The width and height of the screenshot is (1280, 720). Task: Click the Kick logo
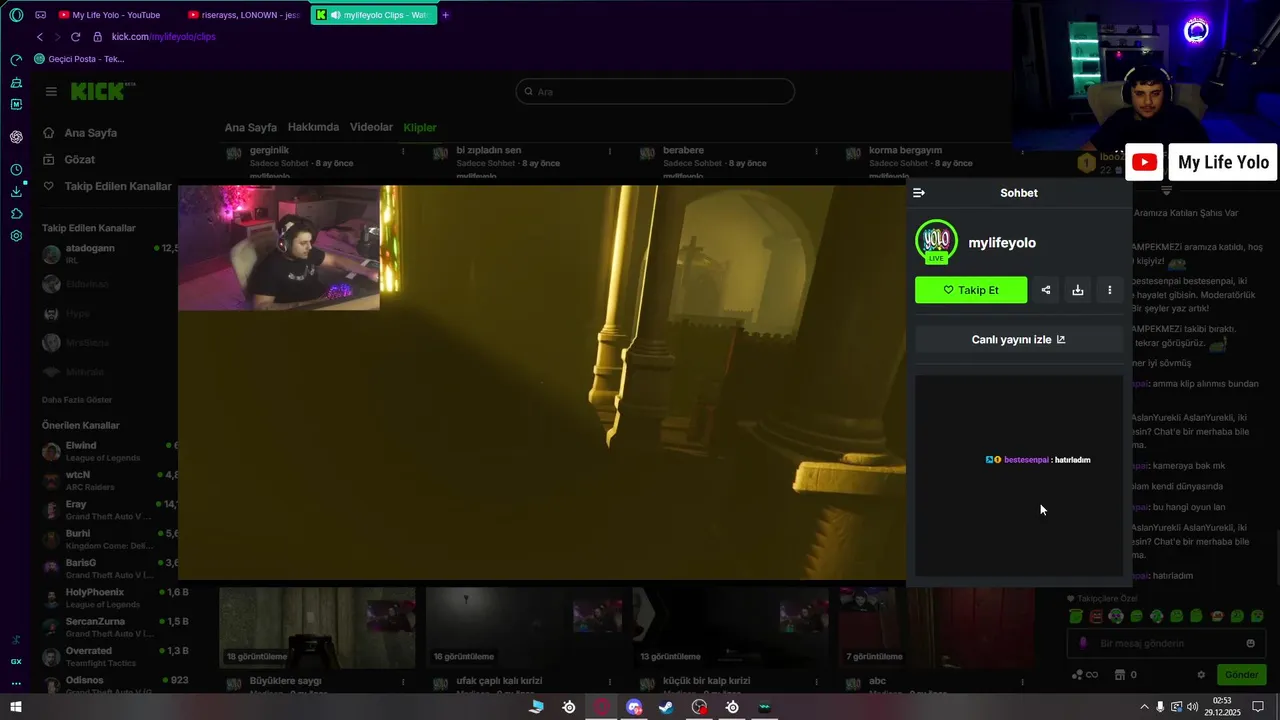coord(100,91)
